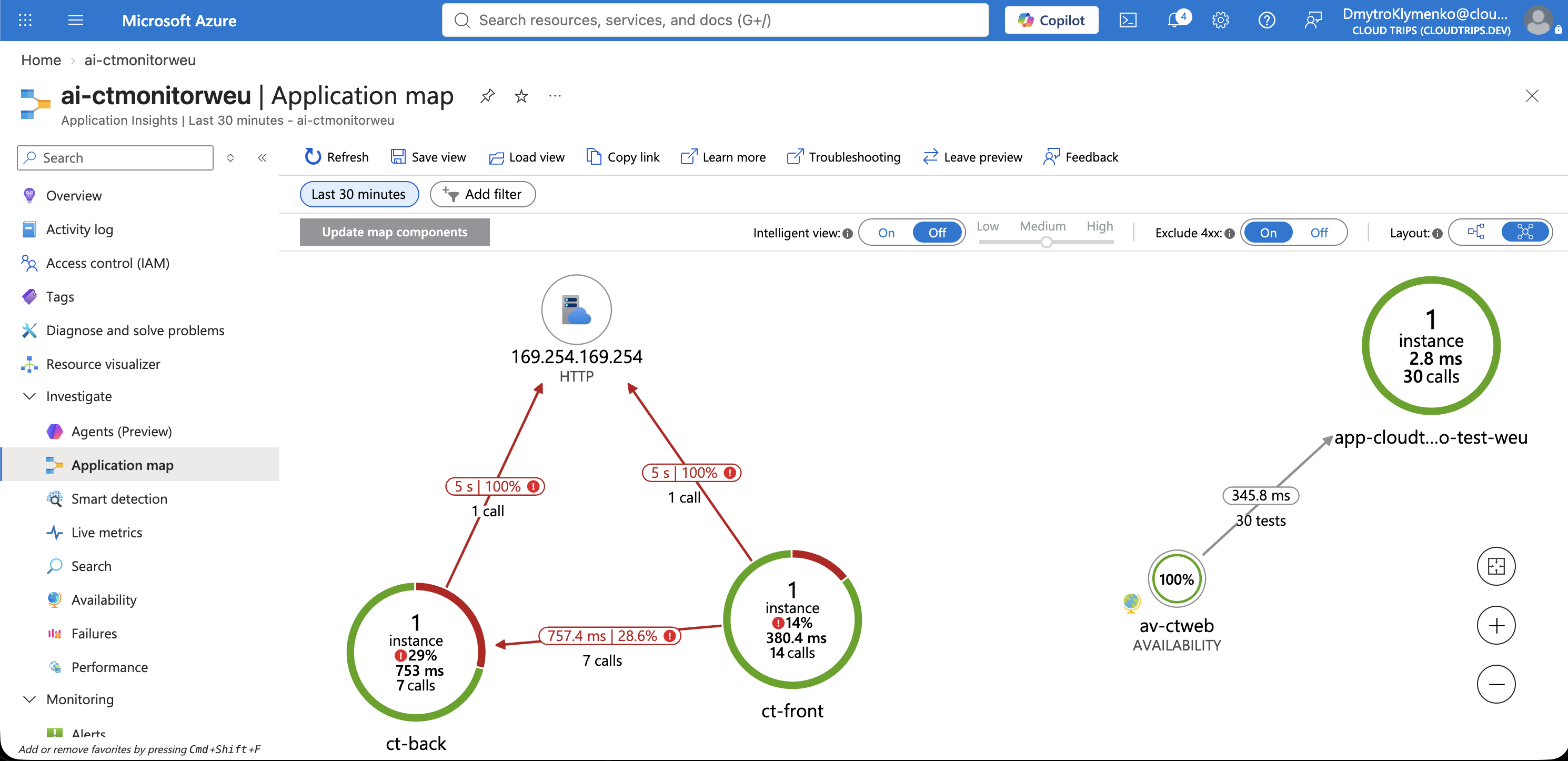The height and width of the screenshot is (761, 1568).
Task: Open the more options ellipsis
Action: [x=555, y=96]
